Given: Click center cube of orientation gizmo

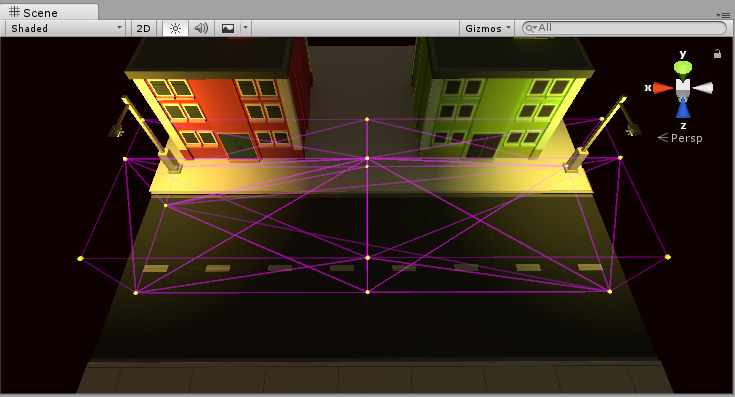Looking at the screenshot, I should coord(683,88).
